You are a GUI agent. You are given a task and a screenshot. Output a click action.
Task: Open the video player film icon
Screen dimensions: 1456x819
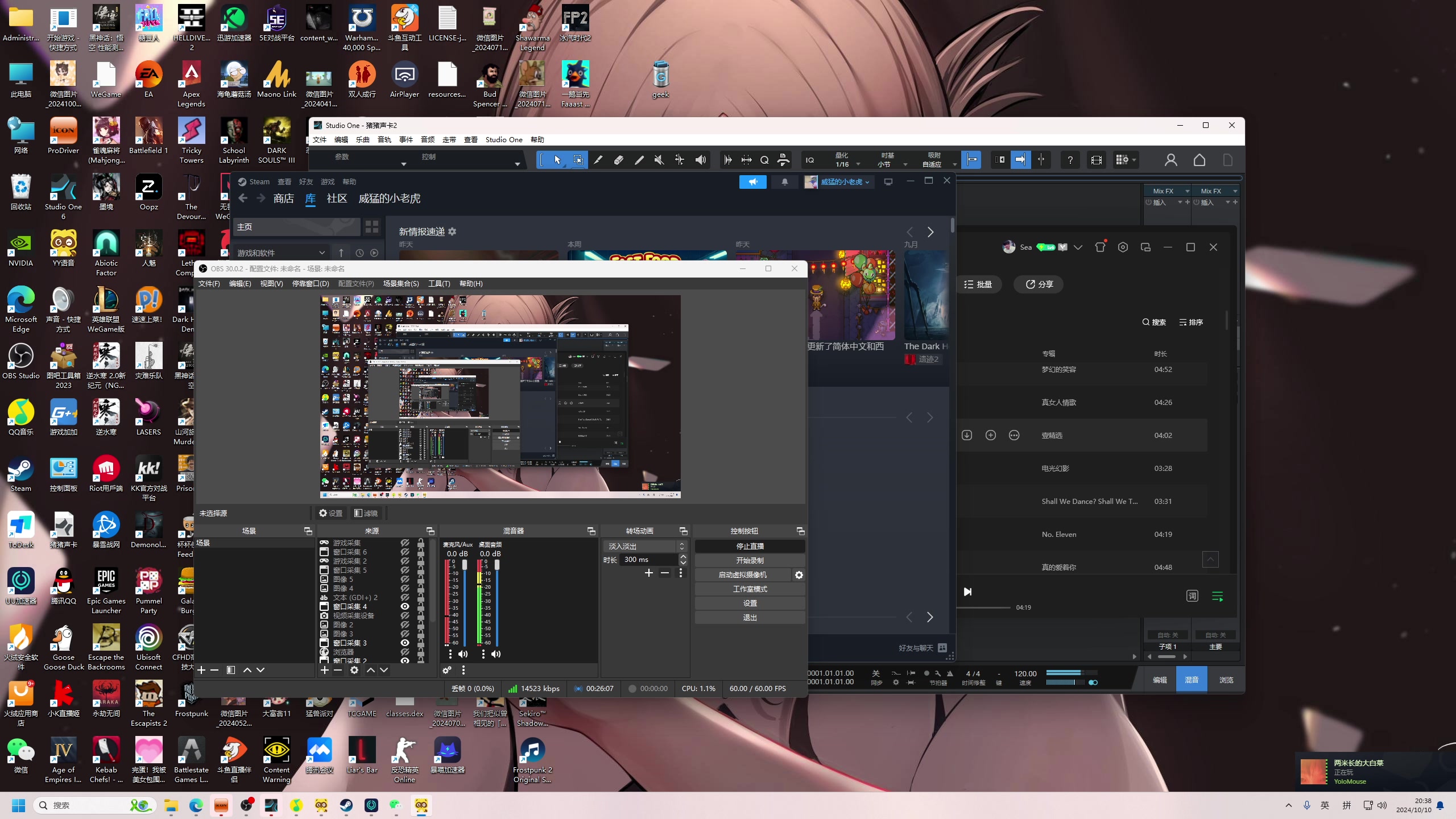click(1096, 160)
